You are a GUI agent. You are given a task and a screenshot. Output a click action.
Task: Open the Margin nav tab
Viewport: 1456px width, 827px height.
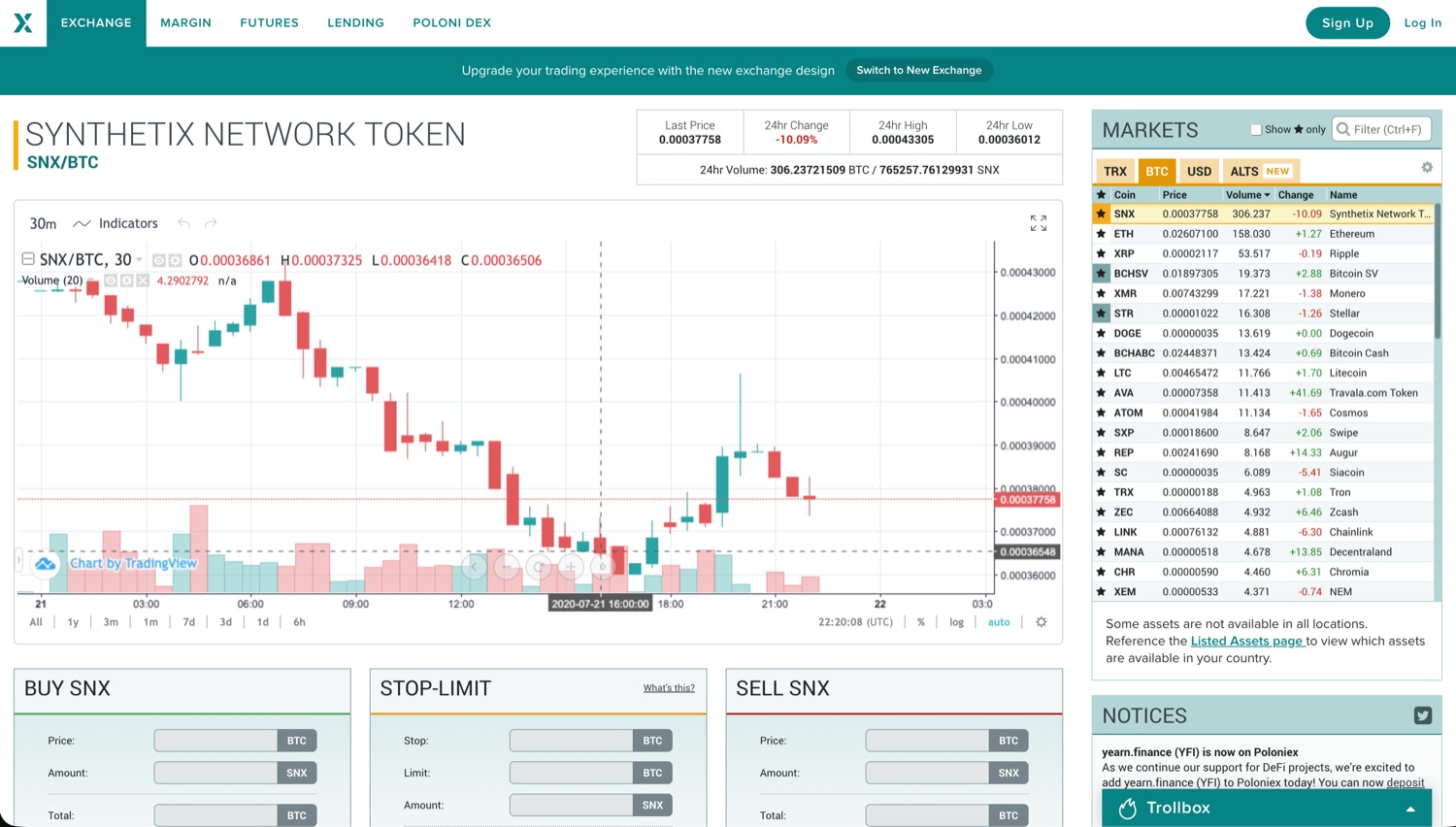(185, 23)
